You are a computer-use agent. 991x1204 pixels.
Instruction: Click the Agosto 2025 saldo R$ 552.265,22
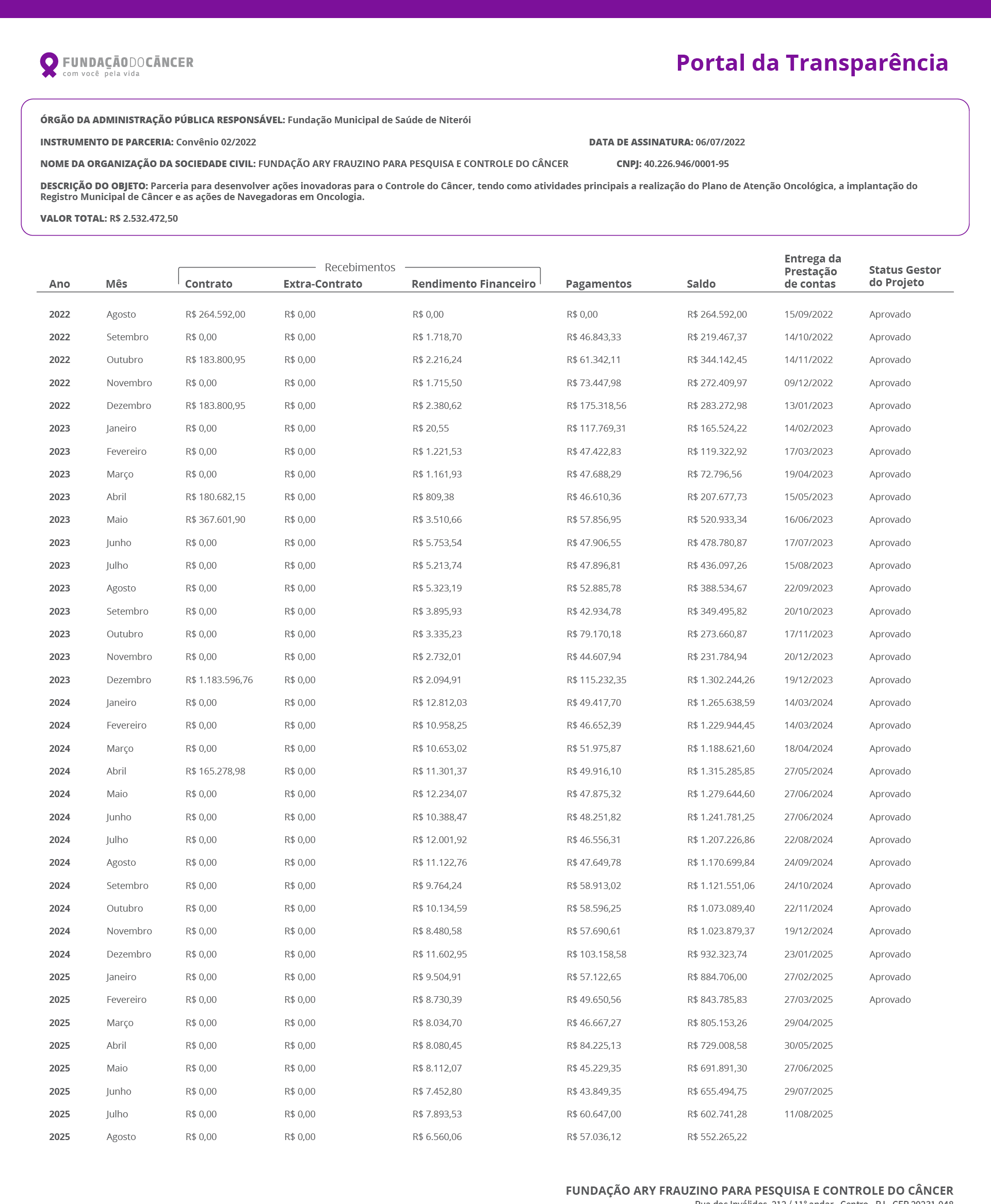(x=717, y=1136)
